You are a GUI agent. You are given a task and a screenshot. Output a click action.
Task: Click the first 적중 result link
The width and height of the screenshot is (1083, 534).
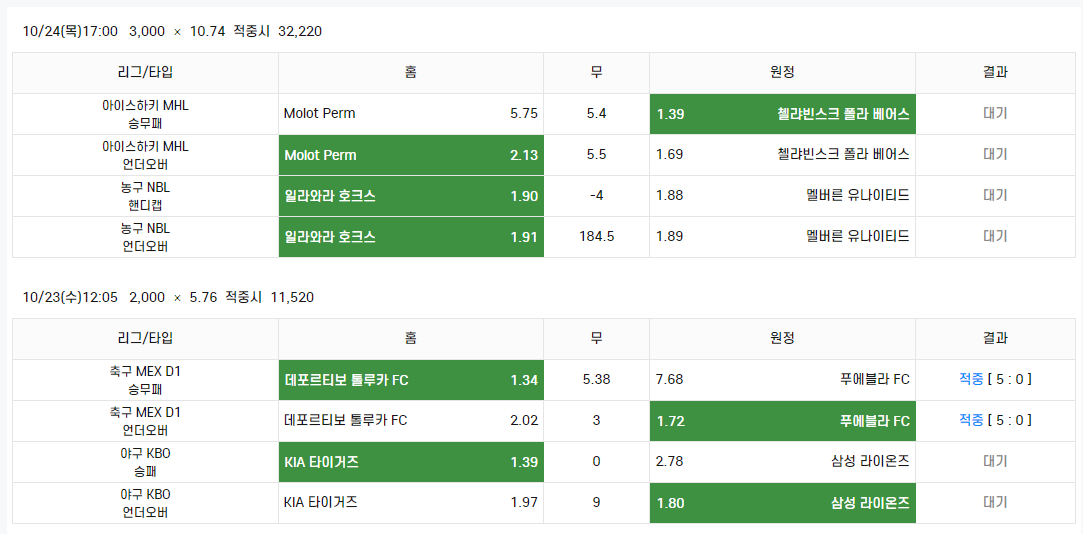(971, 379)
